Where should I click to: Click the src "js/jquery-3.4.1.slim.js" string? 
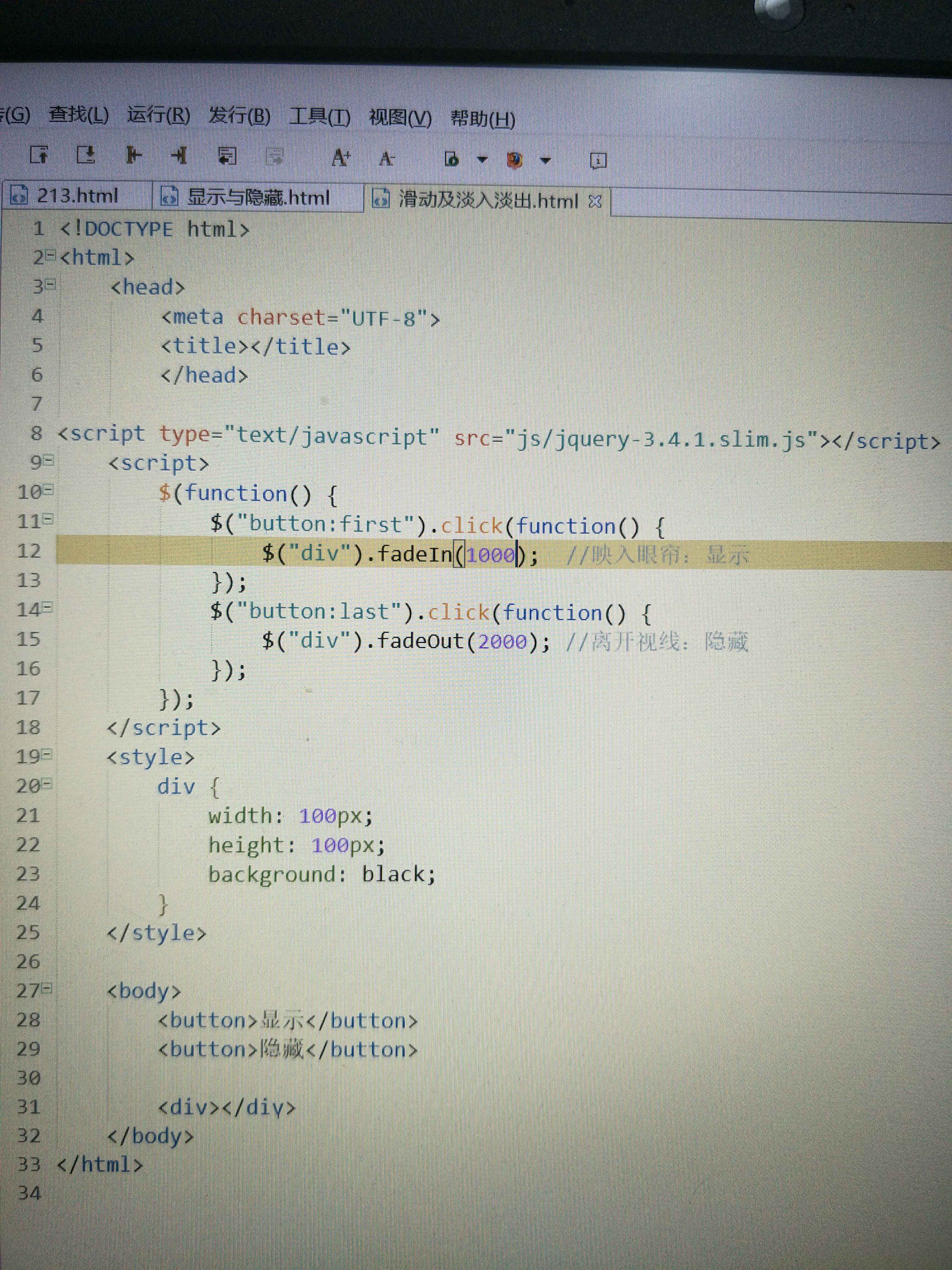coord(662,440)
